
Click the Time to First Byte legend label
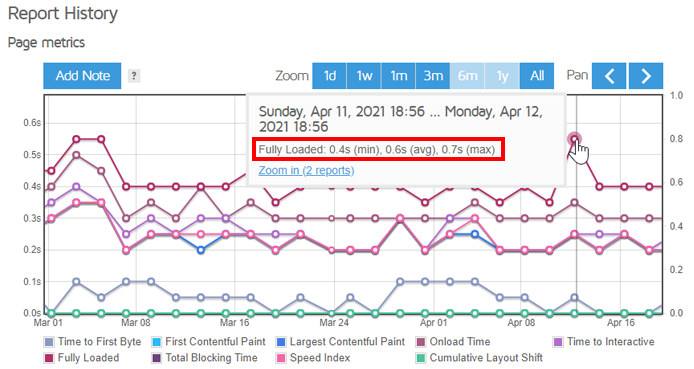100,342
